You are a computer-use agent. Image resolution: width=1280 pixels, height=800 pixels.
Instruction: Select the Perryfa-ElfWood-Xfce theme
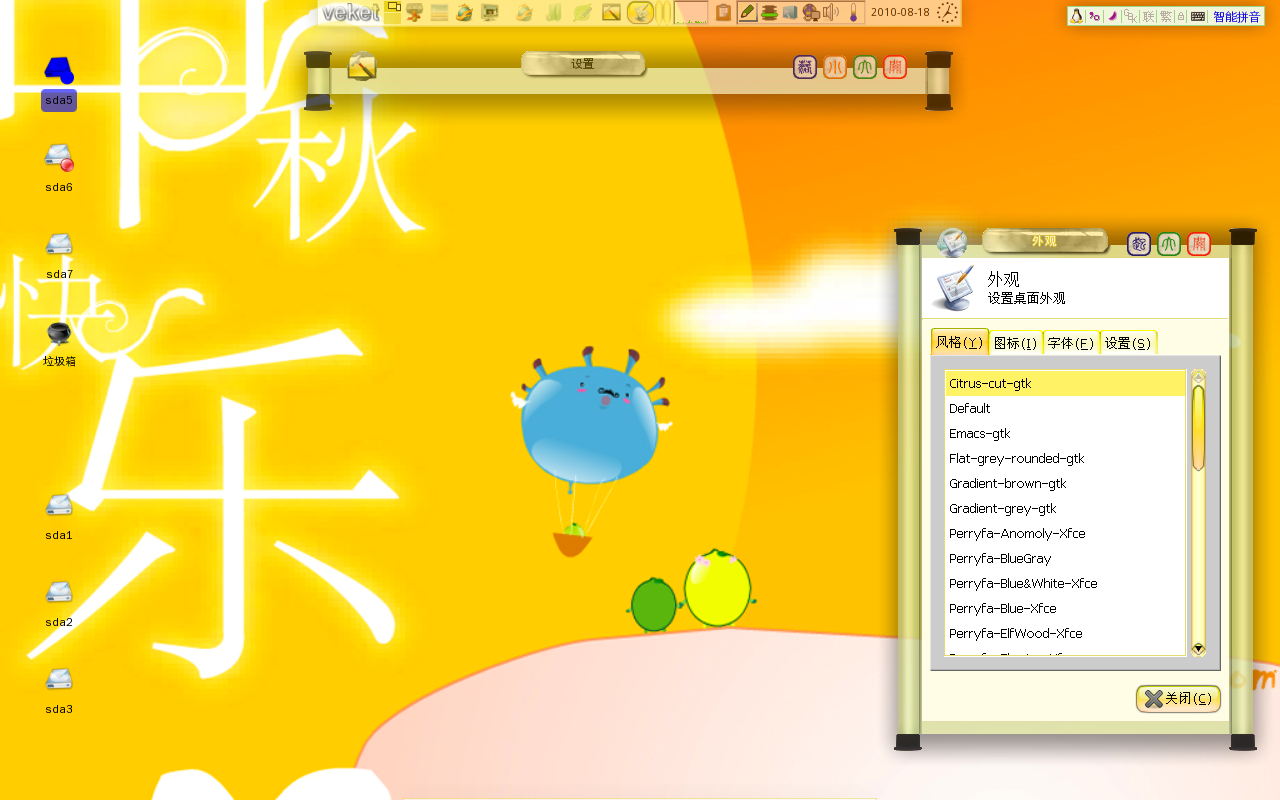tap(1065, 633)
